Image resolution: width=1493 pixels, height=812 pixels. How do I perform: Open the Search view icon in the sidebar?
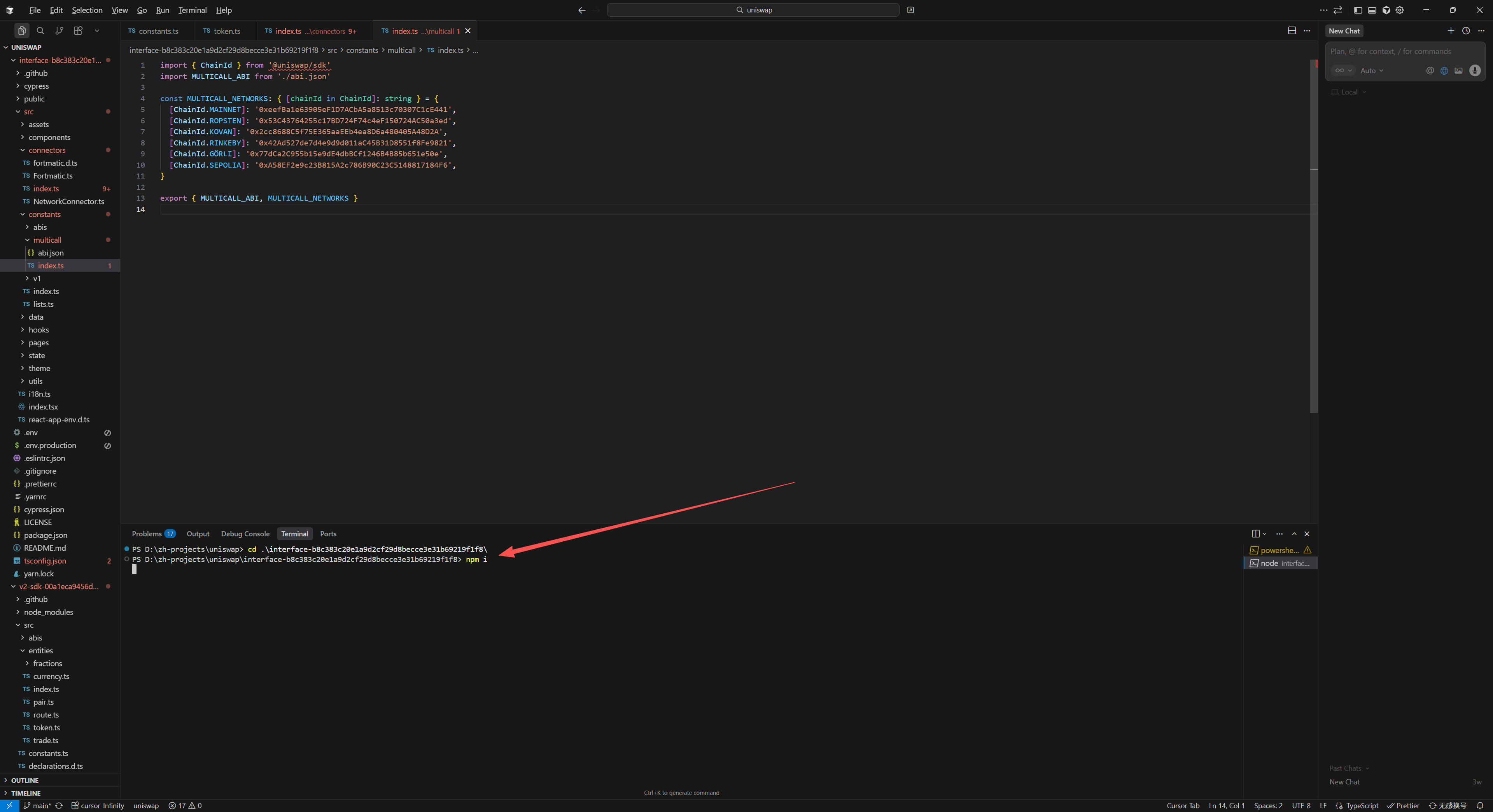40,31
